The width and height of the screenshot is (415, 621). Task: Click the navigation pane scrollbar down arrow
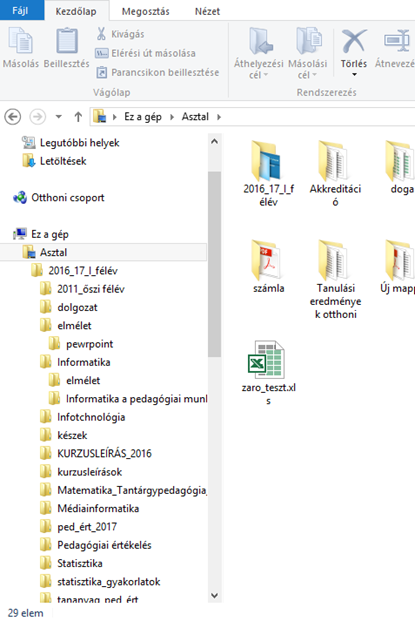pos(214,595)
